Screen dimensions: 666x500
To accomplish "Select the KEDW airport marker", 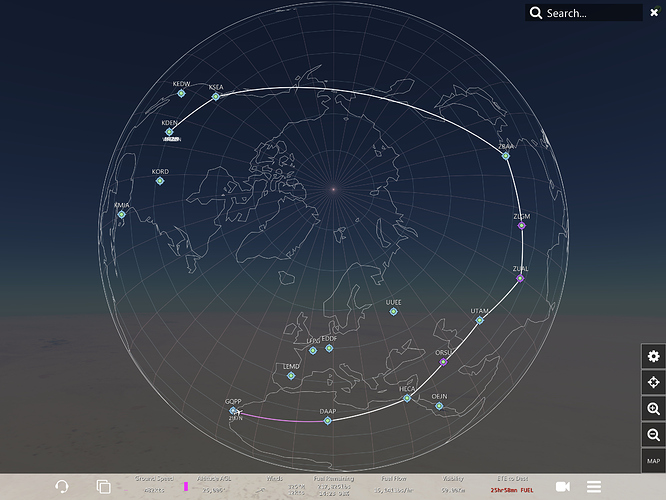I will (181, 93).
